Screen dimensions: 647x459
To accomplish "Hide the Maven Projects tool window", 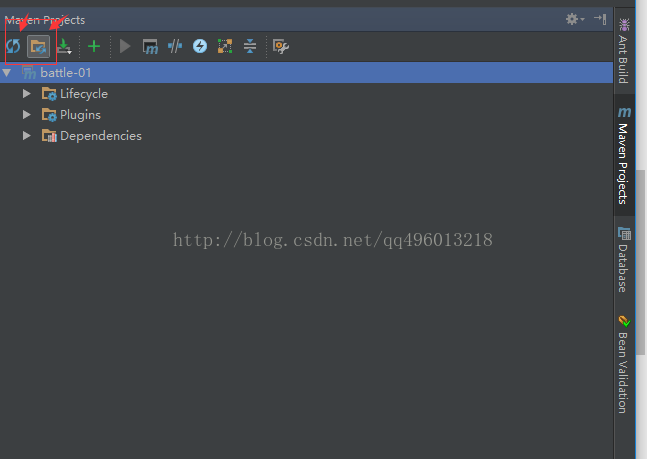I will [600, 19].
